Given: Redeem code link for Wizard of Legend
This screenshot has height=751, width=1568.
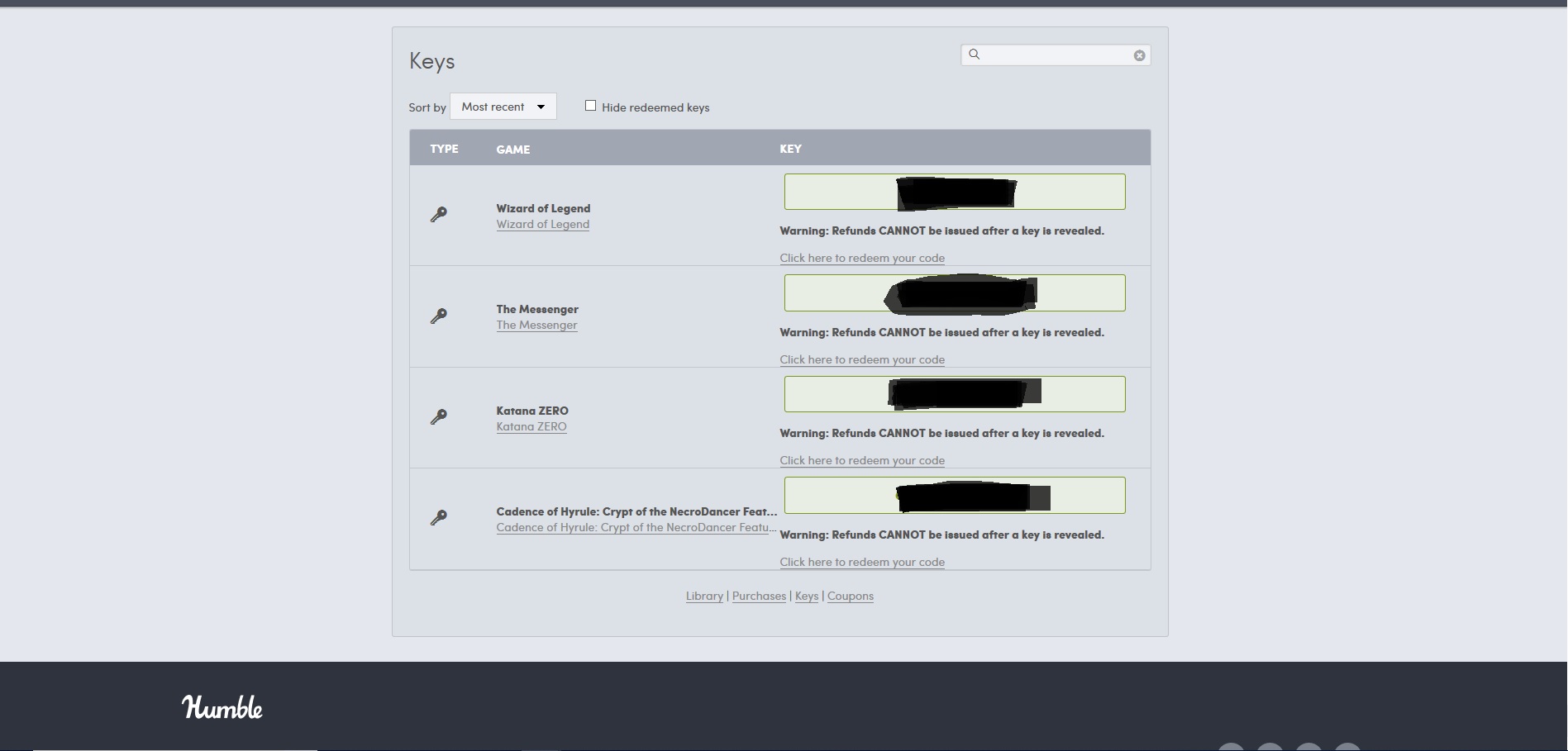Looking at the screenshot, I should pyautogui.click(x=862, y=259).
